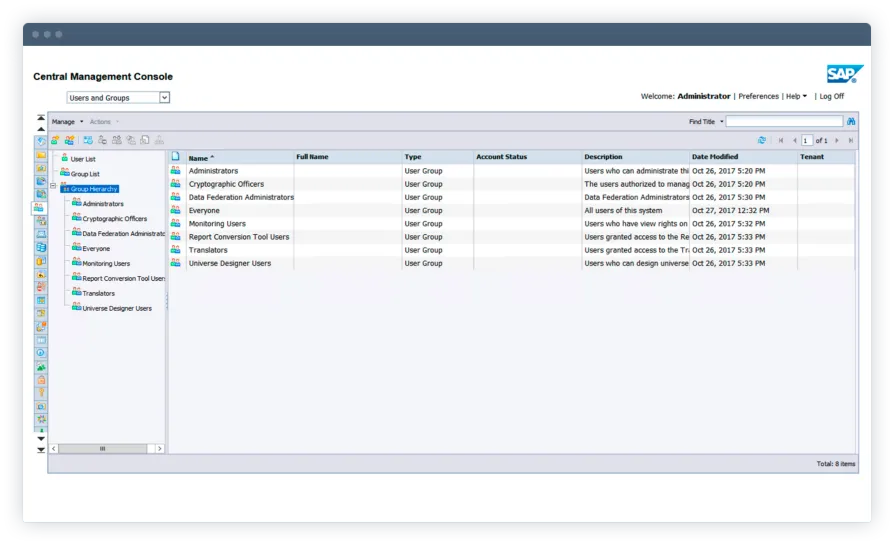Click the create new group toolbar icon
Screen dimensions: 894x545
pyautogui.click(x=69, y=140)
